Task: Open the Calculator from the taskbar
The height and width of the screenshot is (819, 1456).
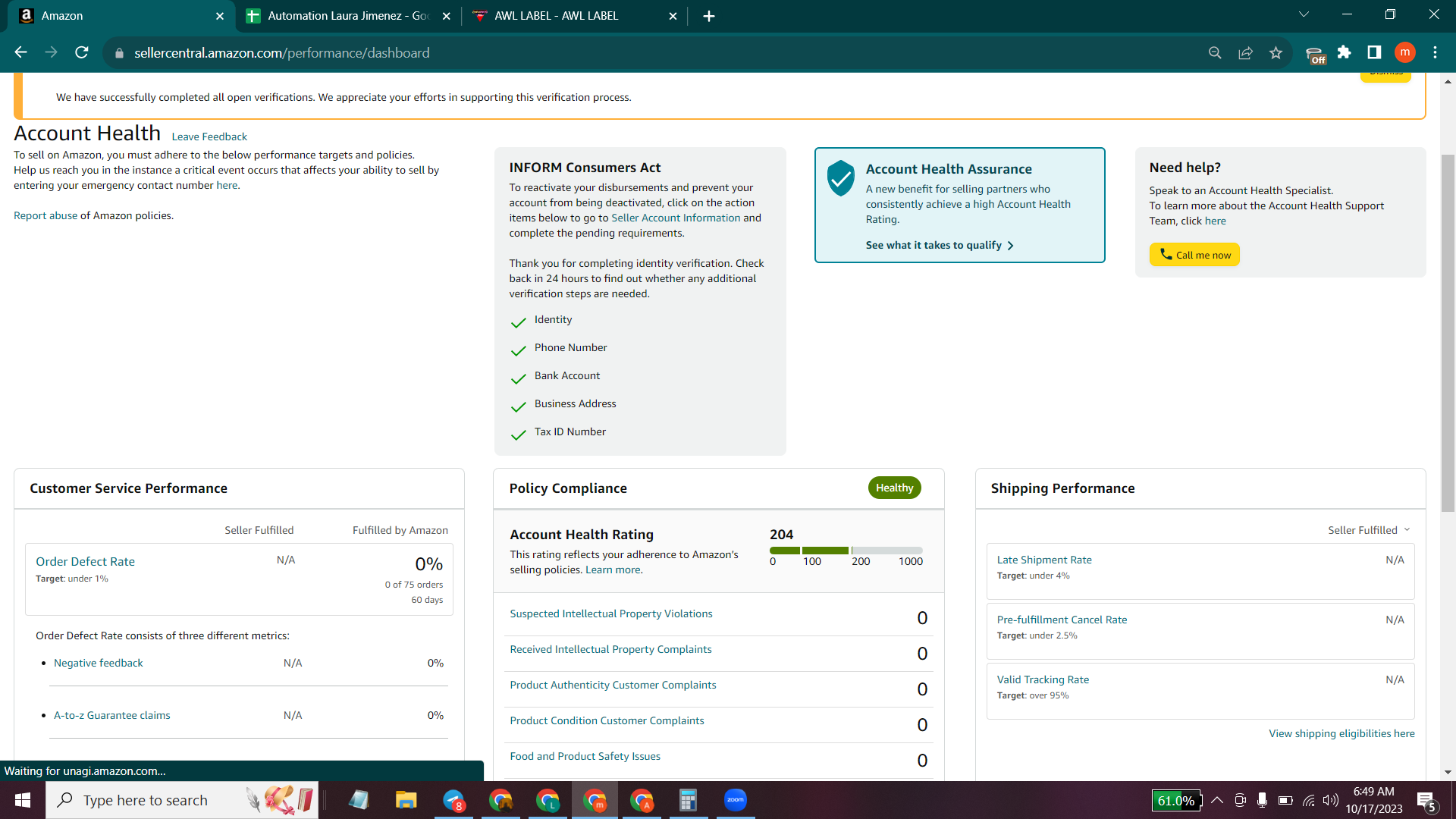Action: [688, 800]
